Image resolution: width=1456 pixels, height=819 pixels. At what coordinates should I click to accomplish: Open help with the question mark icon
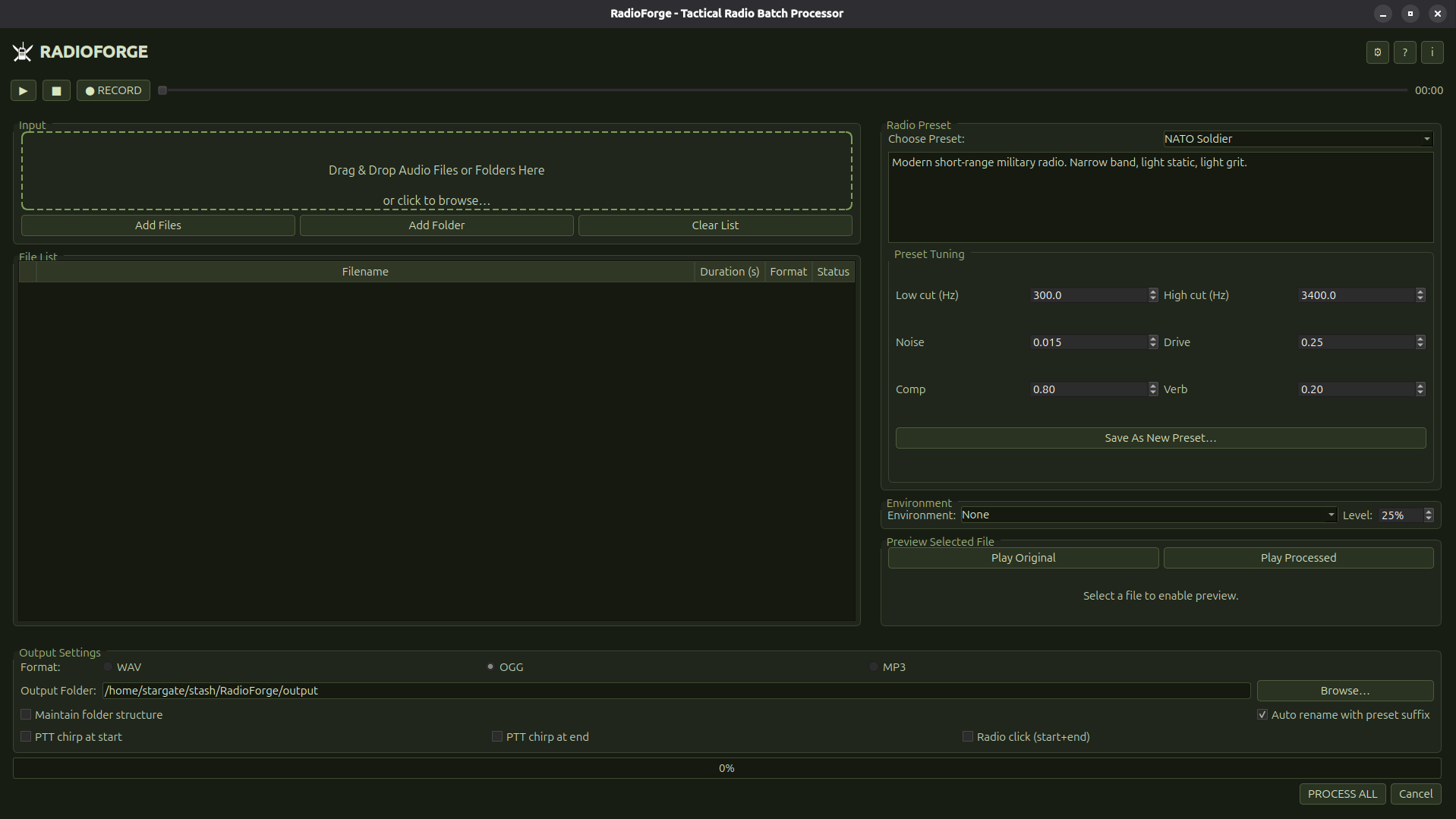coord(1404,52)
